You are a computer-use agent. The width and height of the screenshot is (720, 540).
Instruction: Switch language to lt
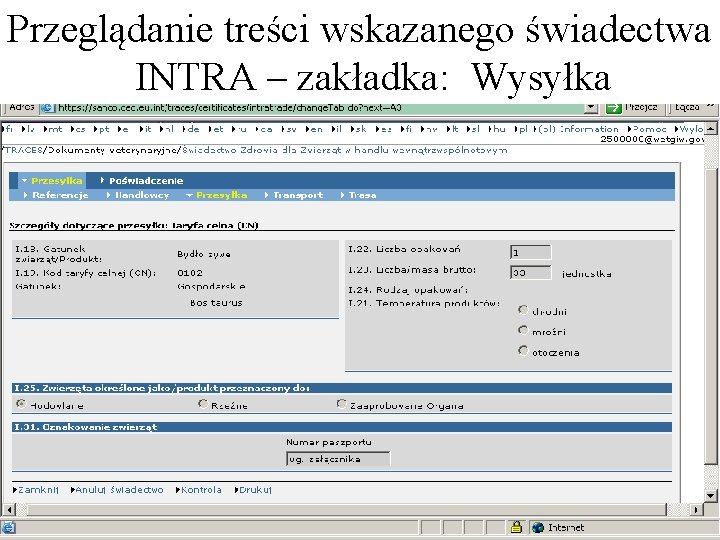[x=454, y=129]
